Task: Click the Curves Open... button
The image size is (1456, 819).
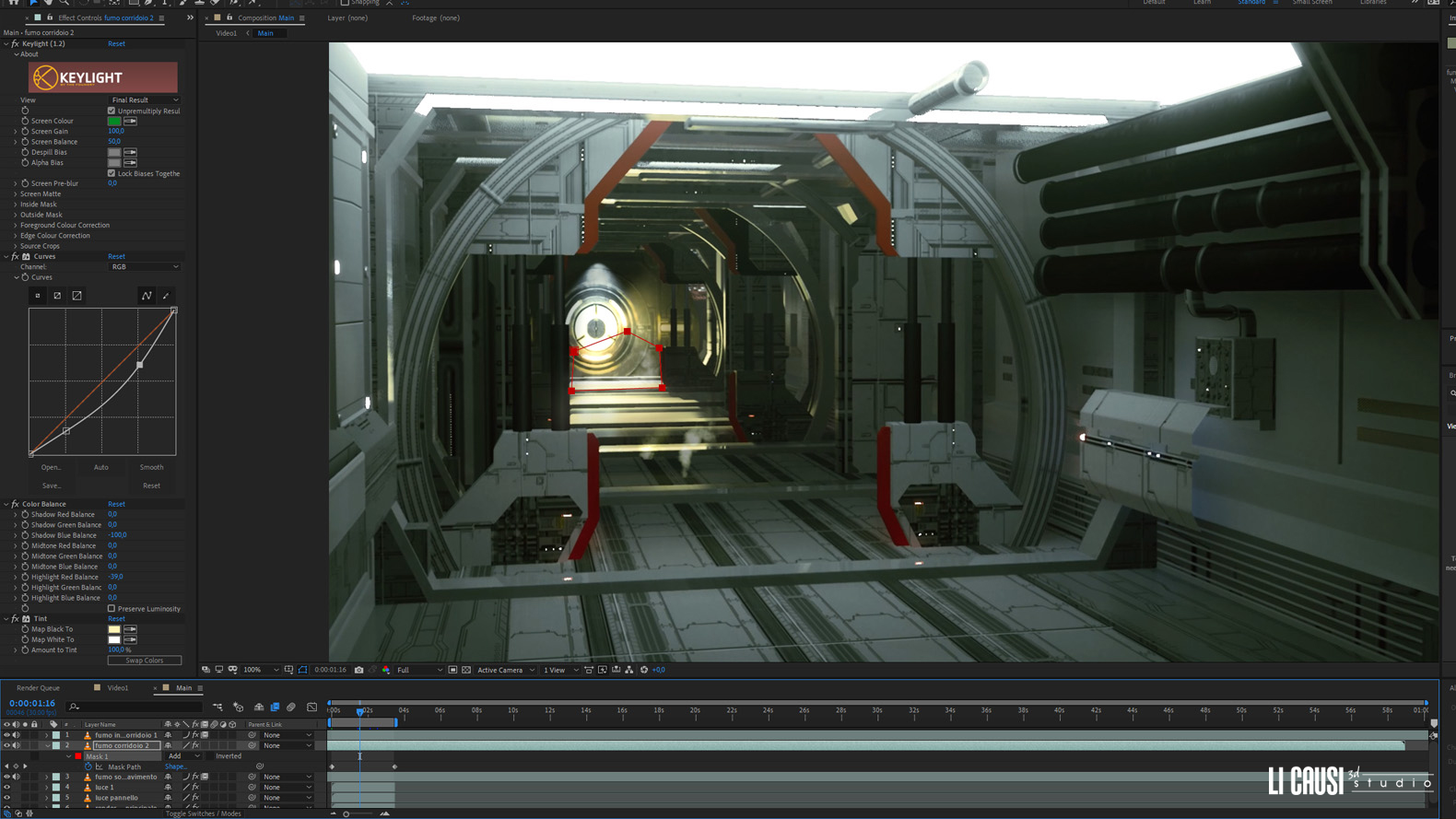Action: click(x=52, y=467)
